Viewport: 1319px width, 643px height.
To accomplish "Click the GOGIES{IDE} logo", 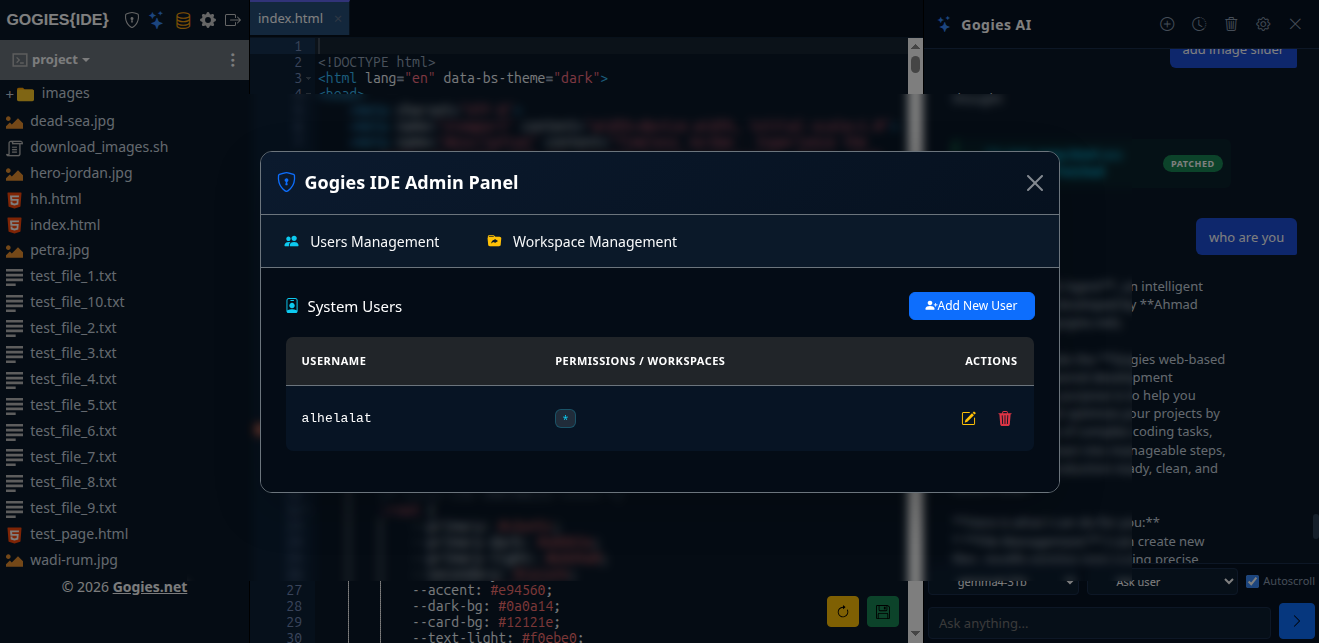I will click(x=59, y=20).
